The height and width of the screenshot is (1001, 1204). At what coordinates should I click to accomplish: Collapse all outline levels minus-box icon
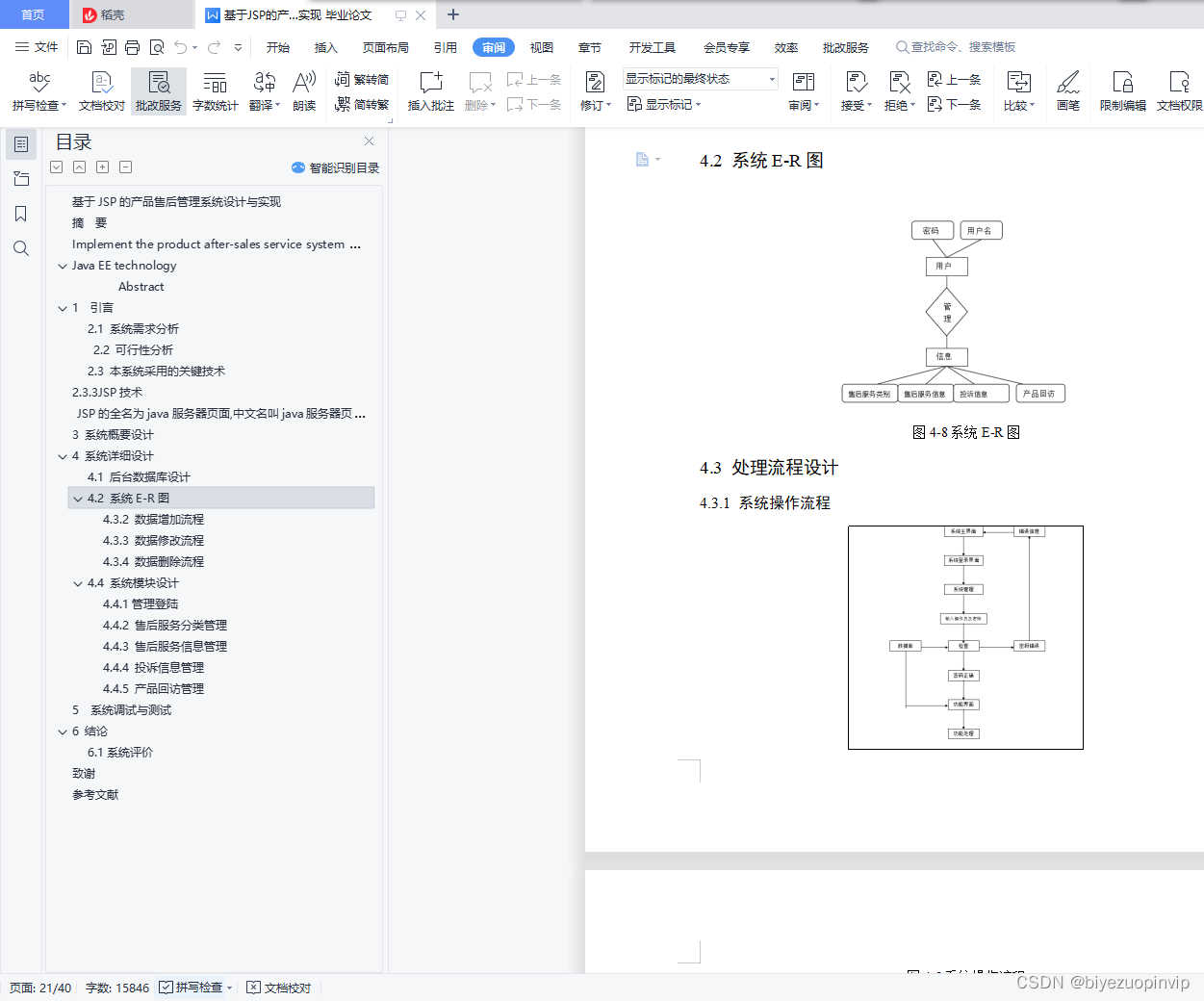coord(125,167)
